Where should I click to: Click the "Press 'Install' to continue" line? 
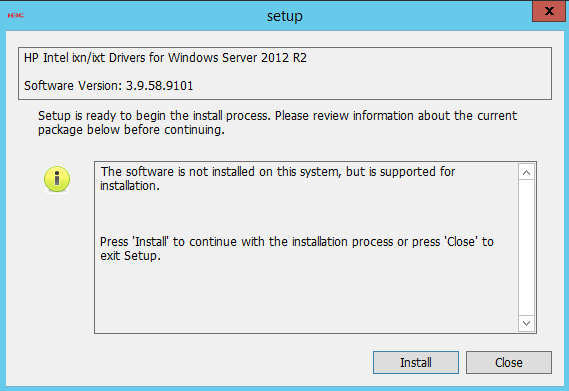297,241
